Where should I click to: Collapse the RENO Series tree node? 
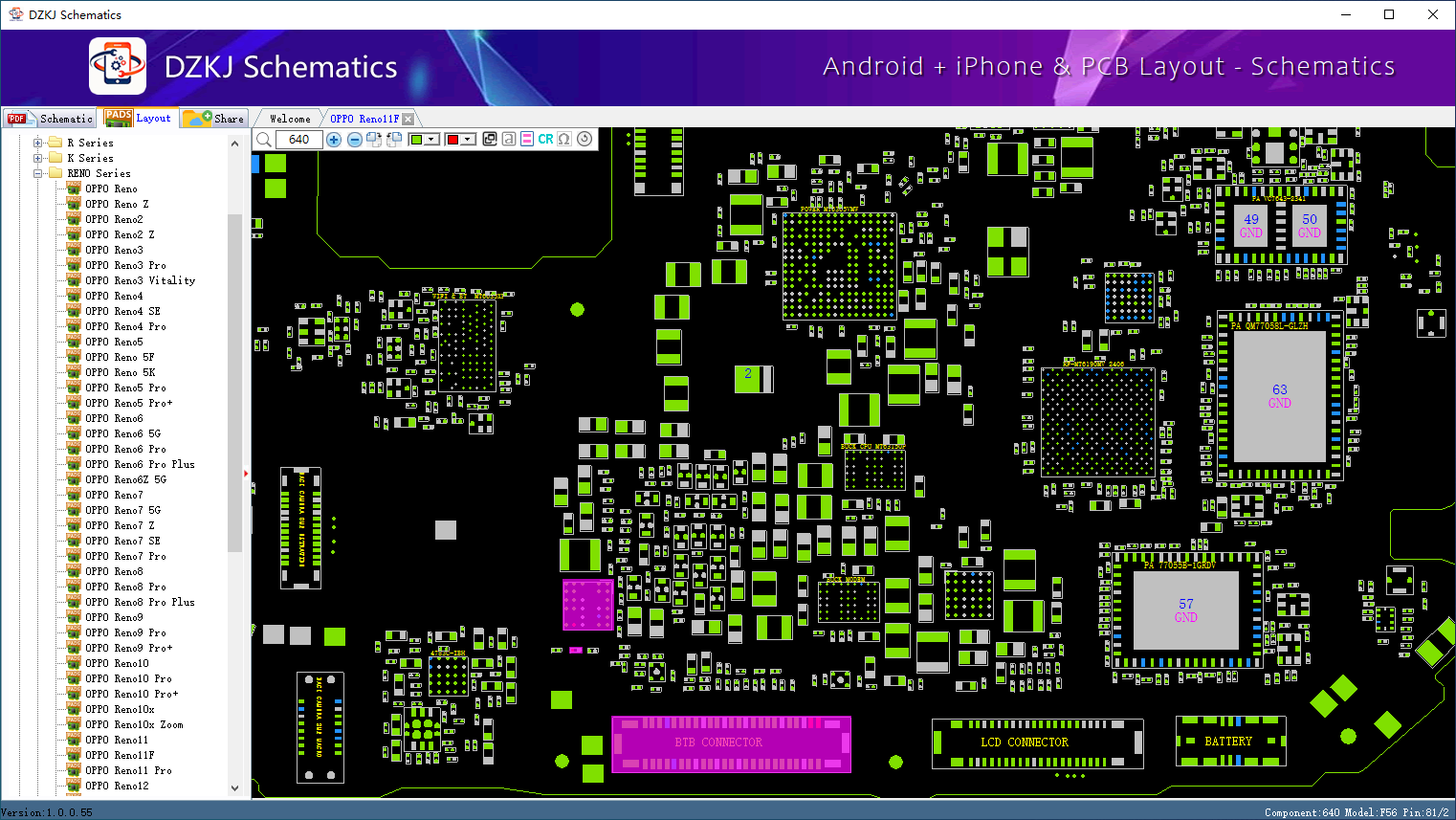click(38, 173)
